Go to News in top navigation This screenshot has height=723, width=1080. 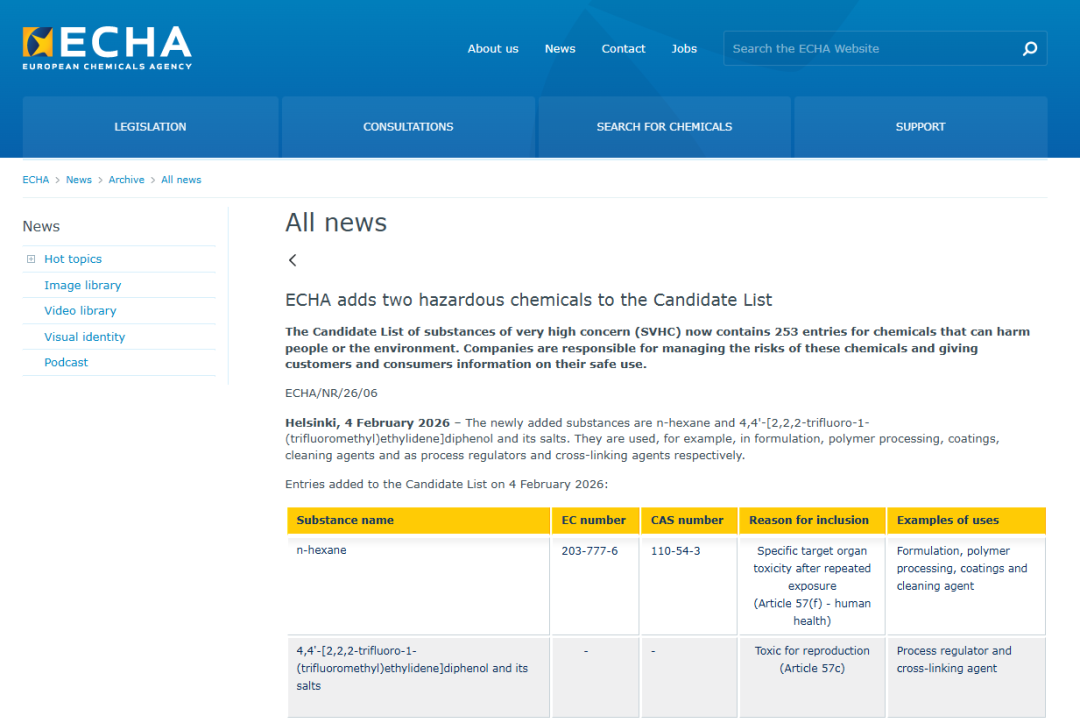pos(560,49)
